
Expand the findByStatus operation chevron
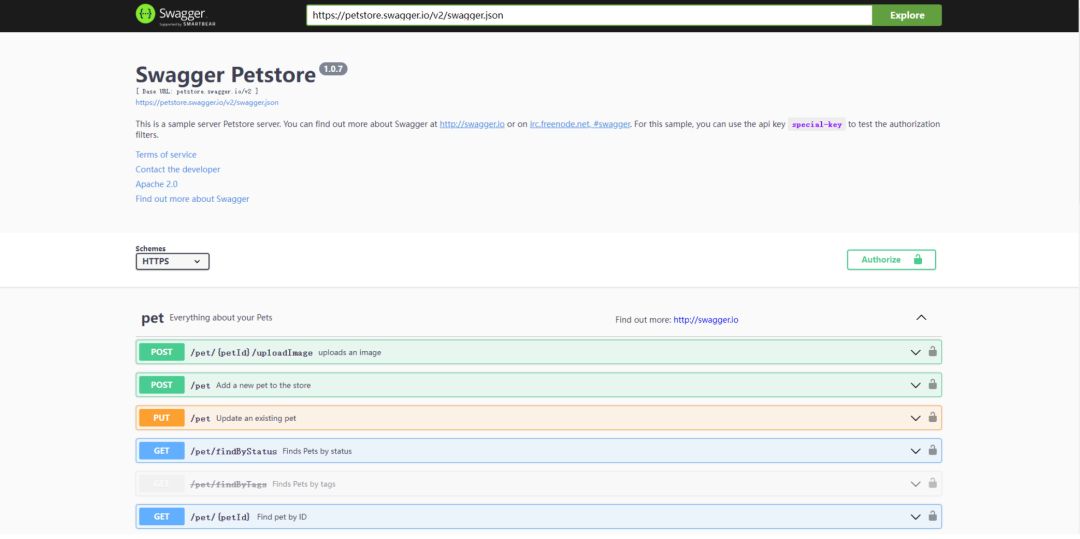pos(915,452)
